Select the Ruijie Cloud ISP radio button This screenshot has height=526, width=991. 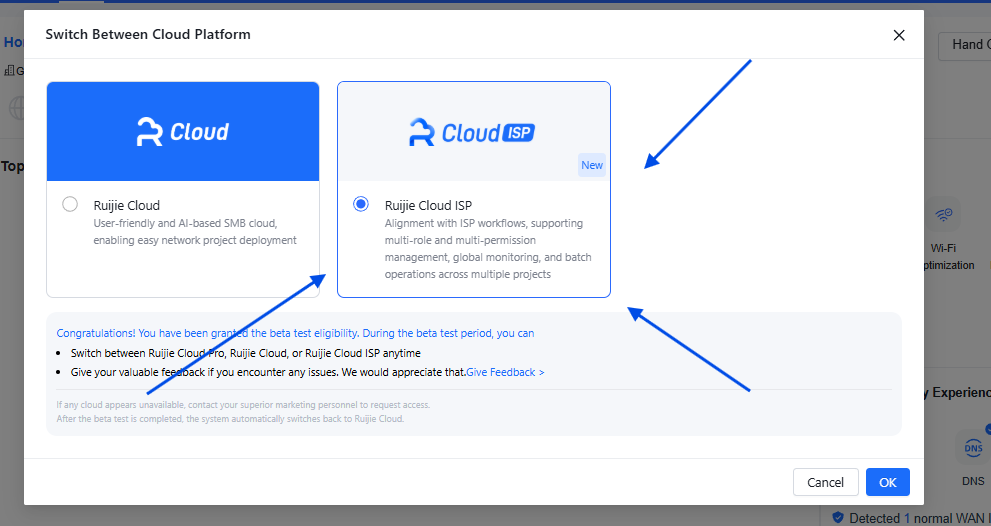(361, 204)
